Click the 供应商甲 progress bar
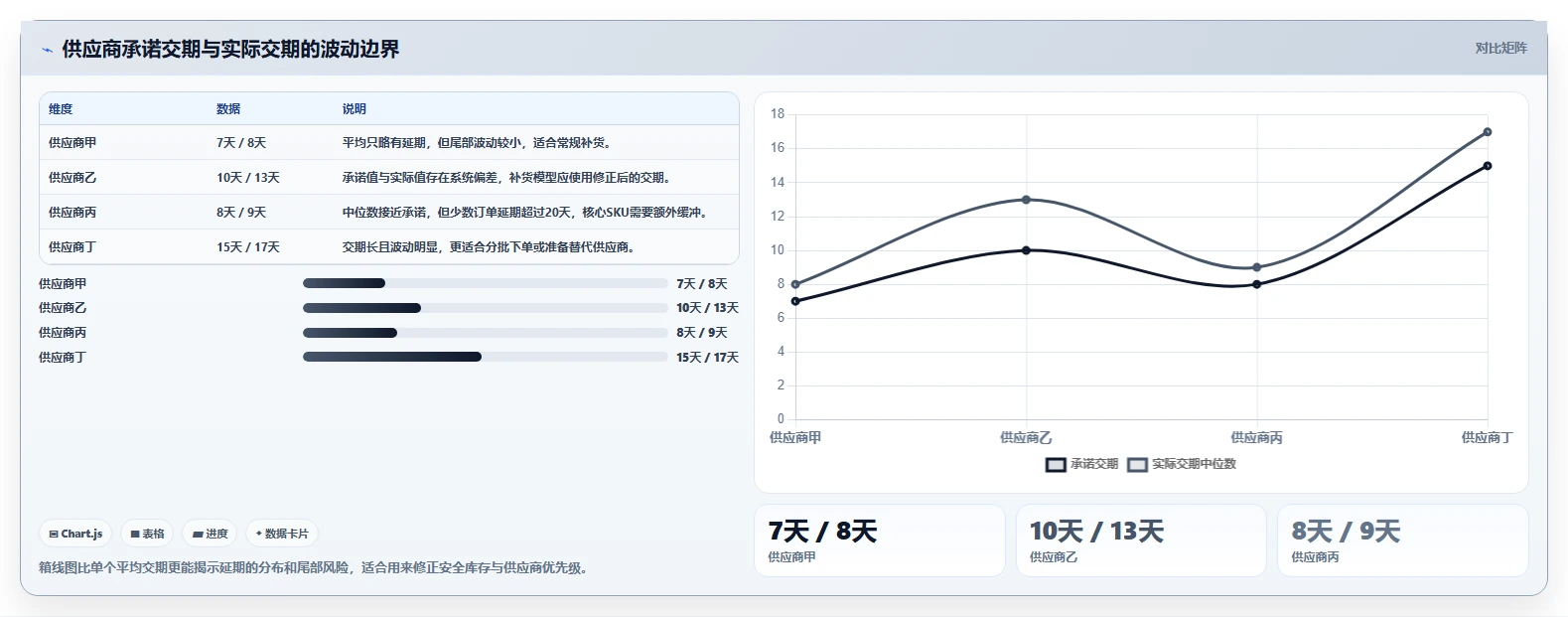The width and height of the screenshot is (1568, 617). (x=486, y=283)
